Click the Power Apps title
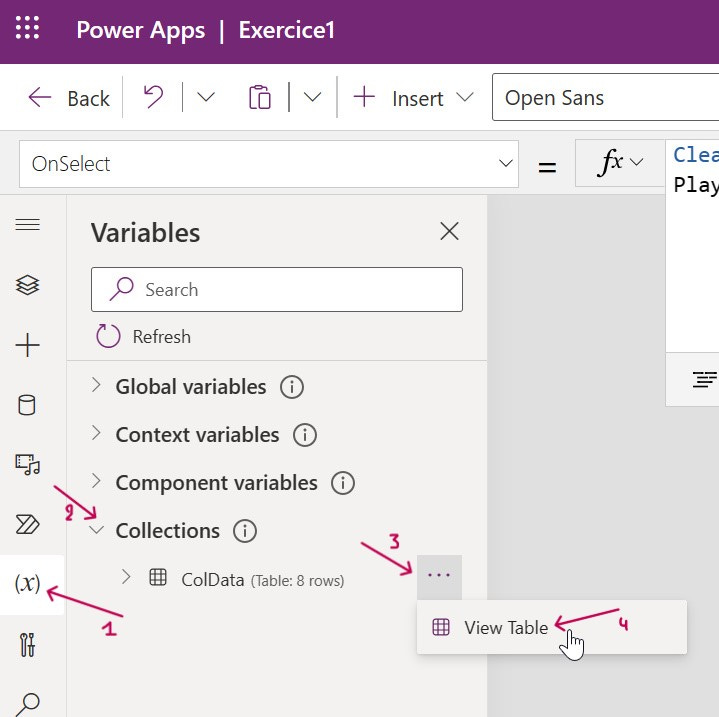Screen dimensions: 719x717 pos(140,30)
